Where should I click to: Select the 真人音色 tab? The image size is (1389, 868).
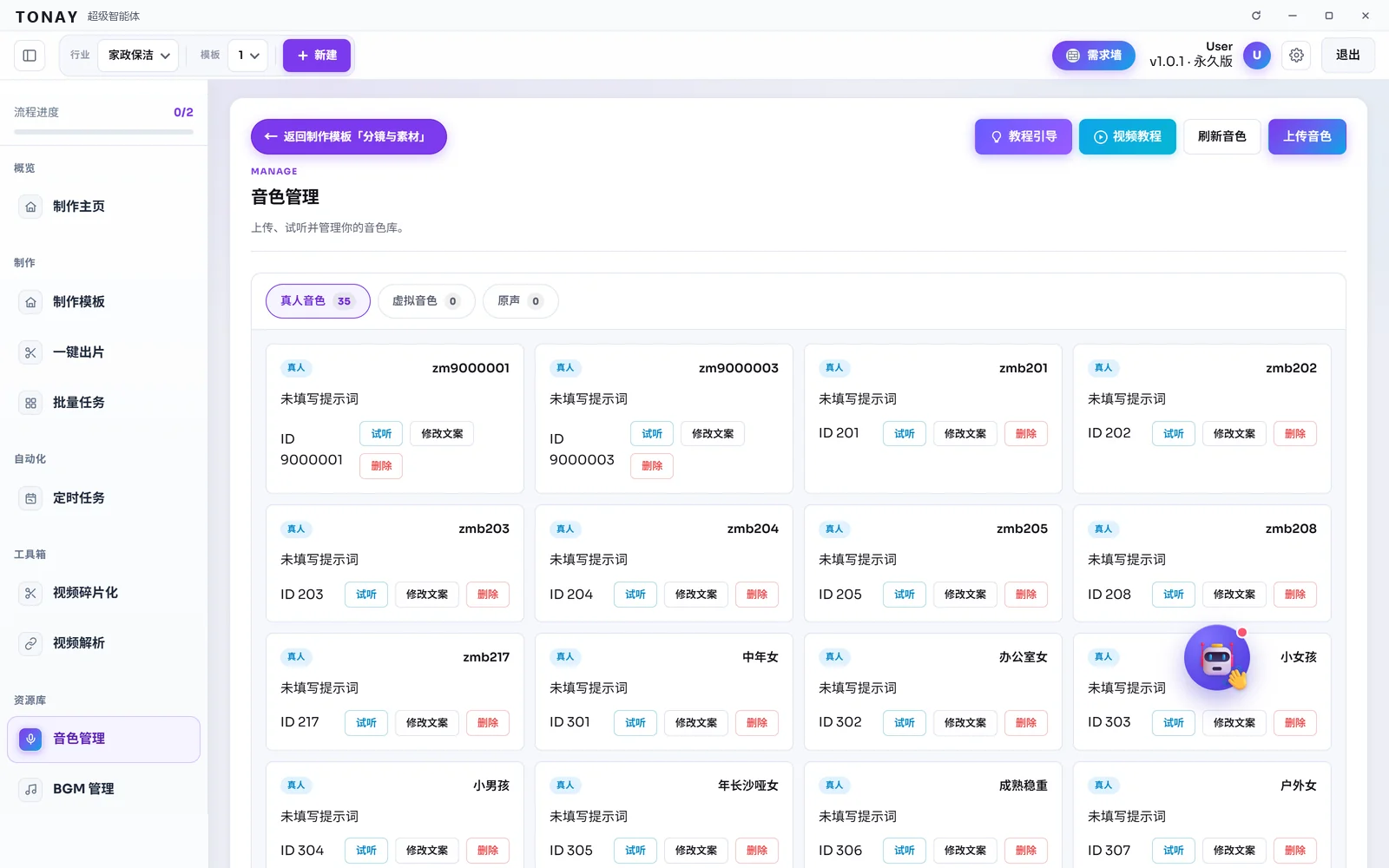pyautogui.click(x=318, y=301)
